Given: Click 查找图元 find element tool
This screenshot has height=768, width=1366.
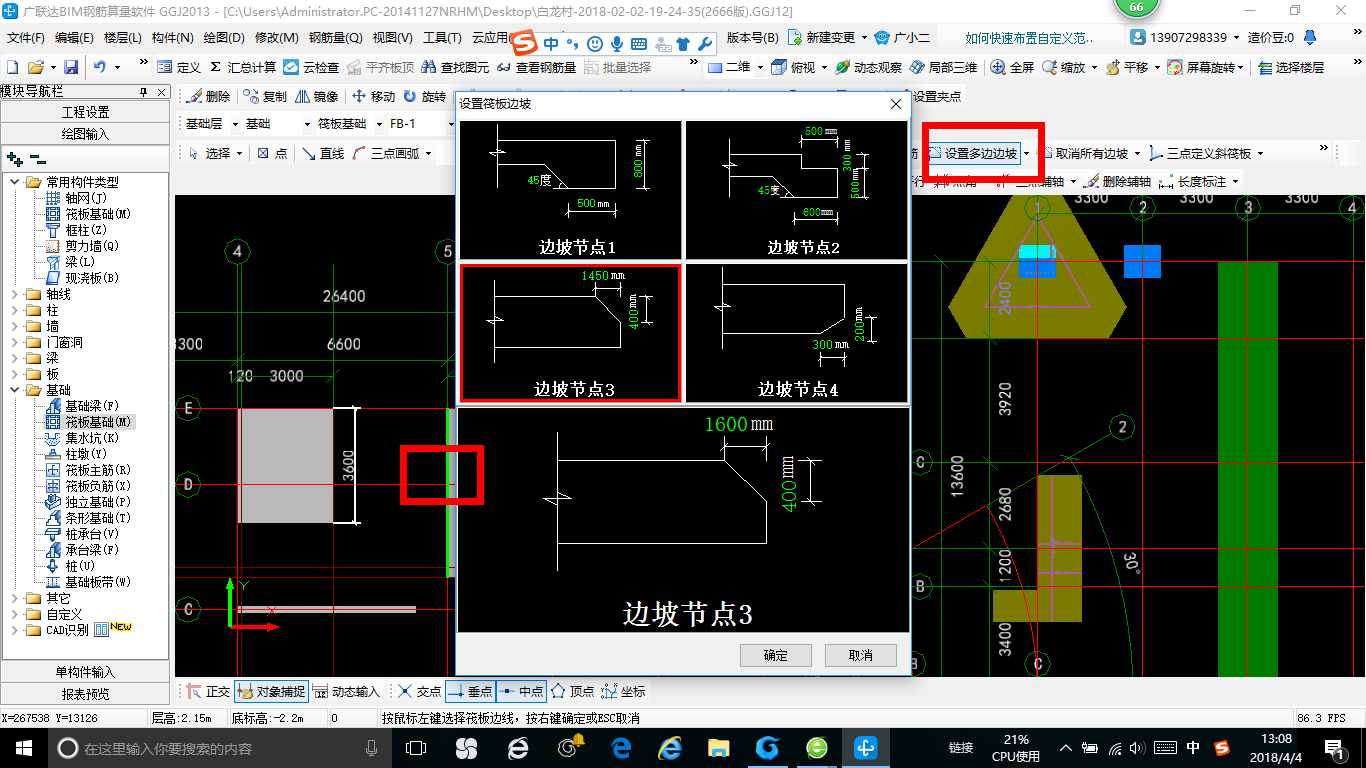Looking at the screenshot, I should click(455, 67).
